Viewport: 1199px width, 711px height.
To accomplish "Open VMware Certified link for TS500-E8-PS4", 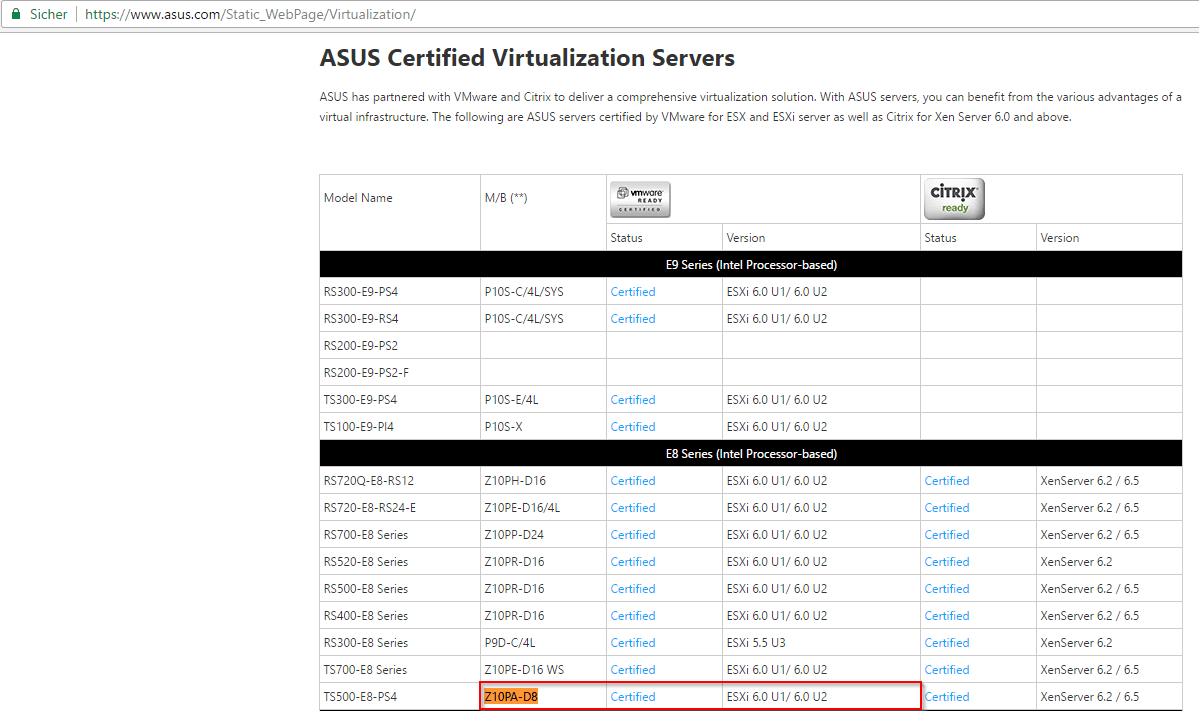I will (632, 696).
